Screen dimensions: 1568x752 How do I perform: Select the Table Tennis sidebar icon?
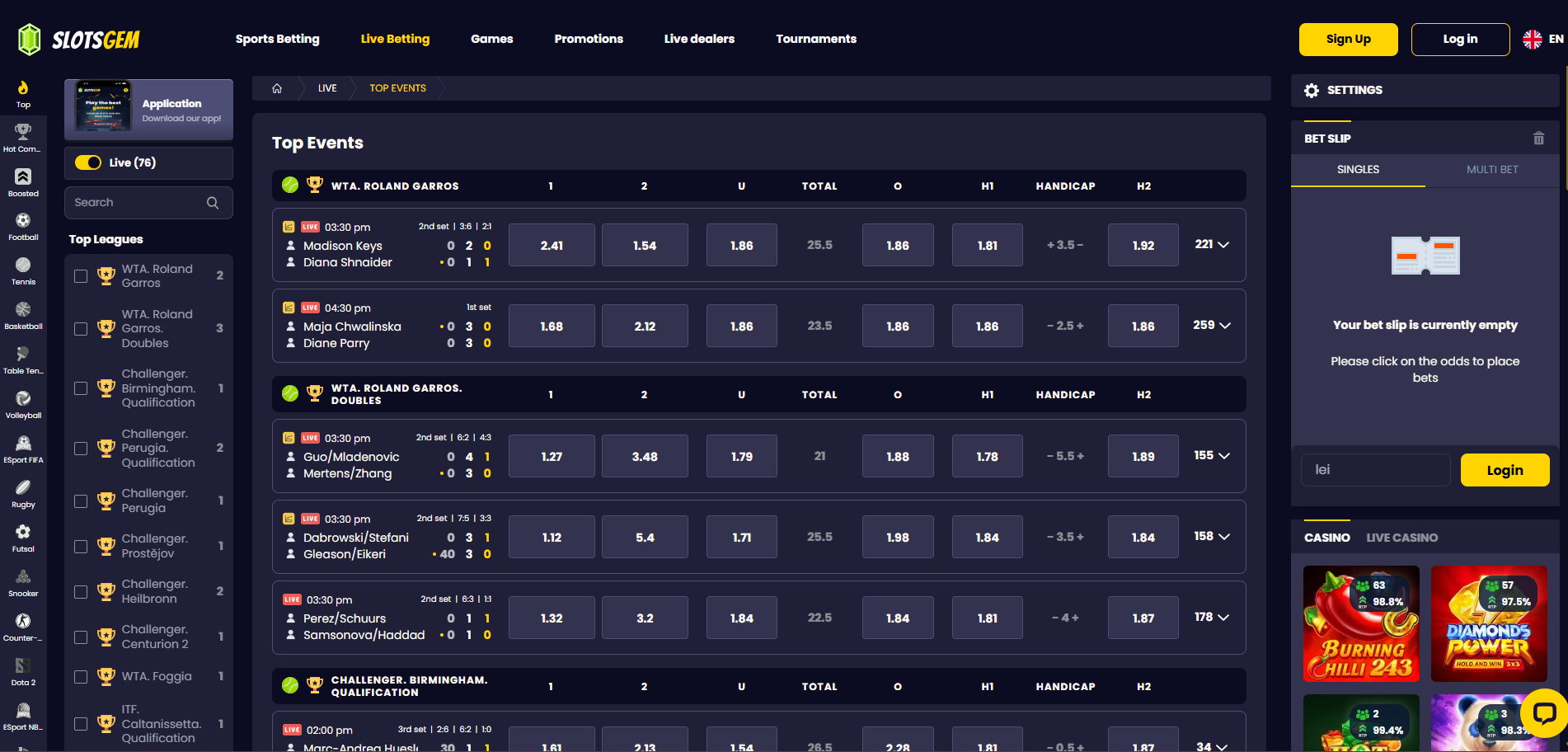coord(23,354)
